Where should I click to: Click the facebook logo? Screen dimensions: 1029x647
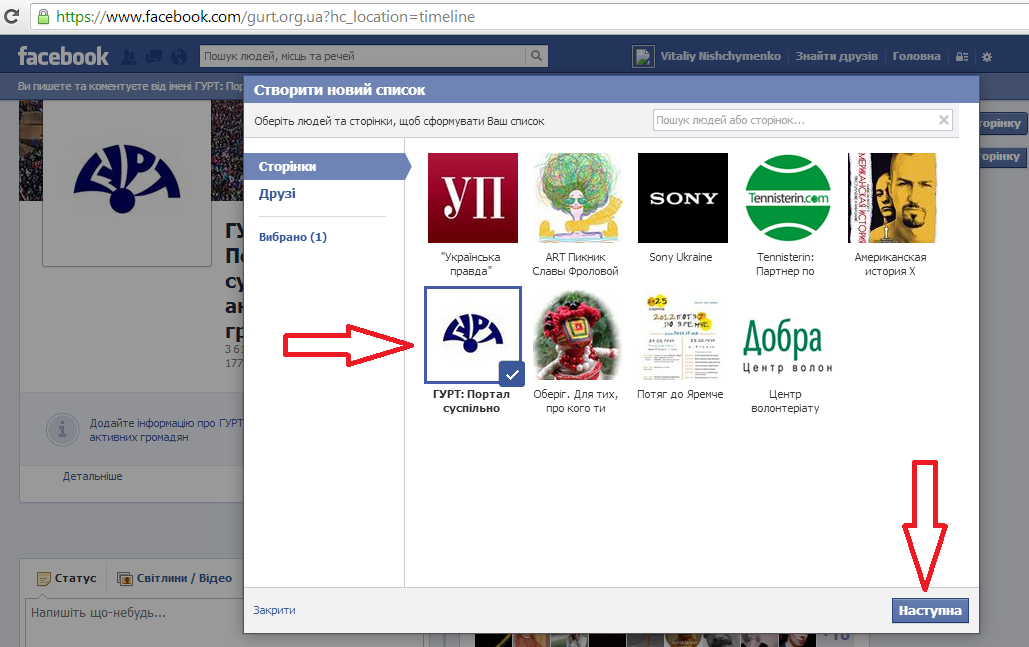(63, 56)
